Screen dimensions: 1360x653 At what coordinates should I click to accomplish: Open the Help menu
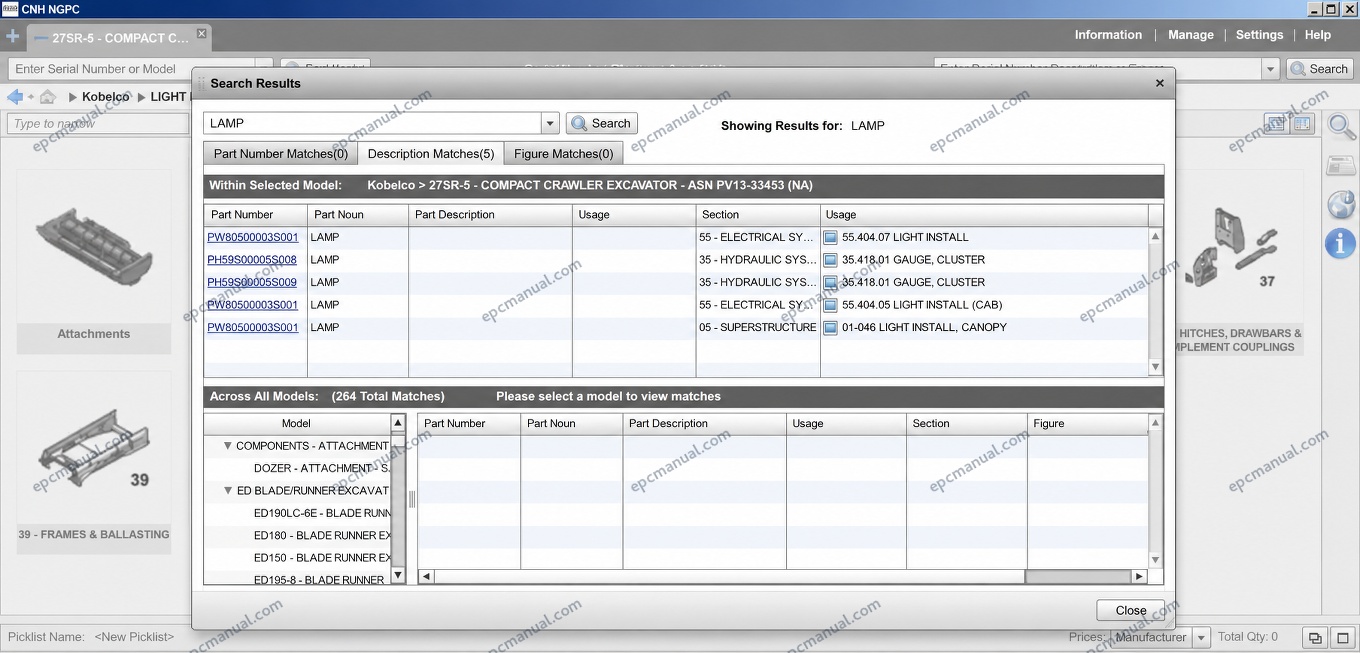coord(1318,35)
